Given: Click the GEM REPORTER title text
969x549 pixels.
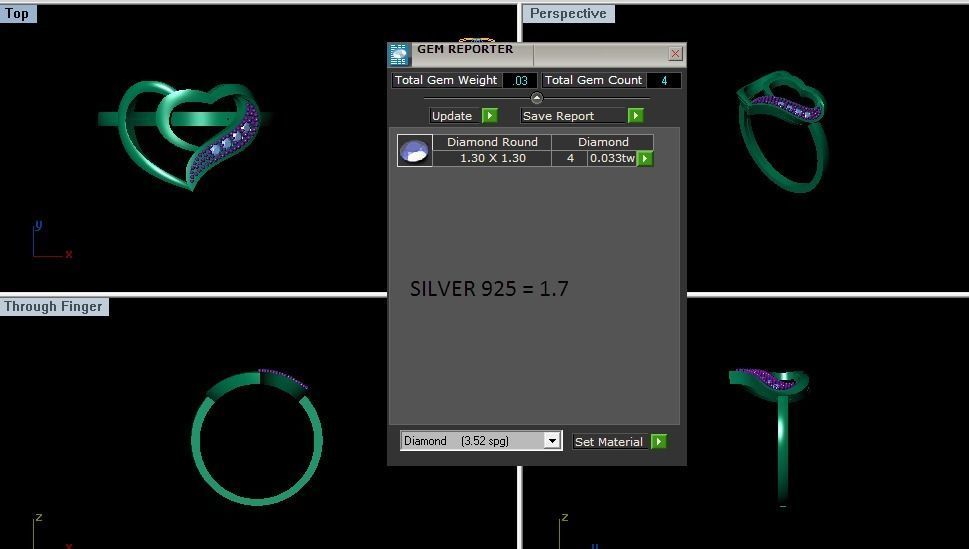Looking at the screenshot, I should (x=465, y=49).
